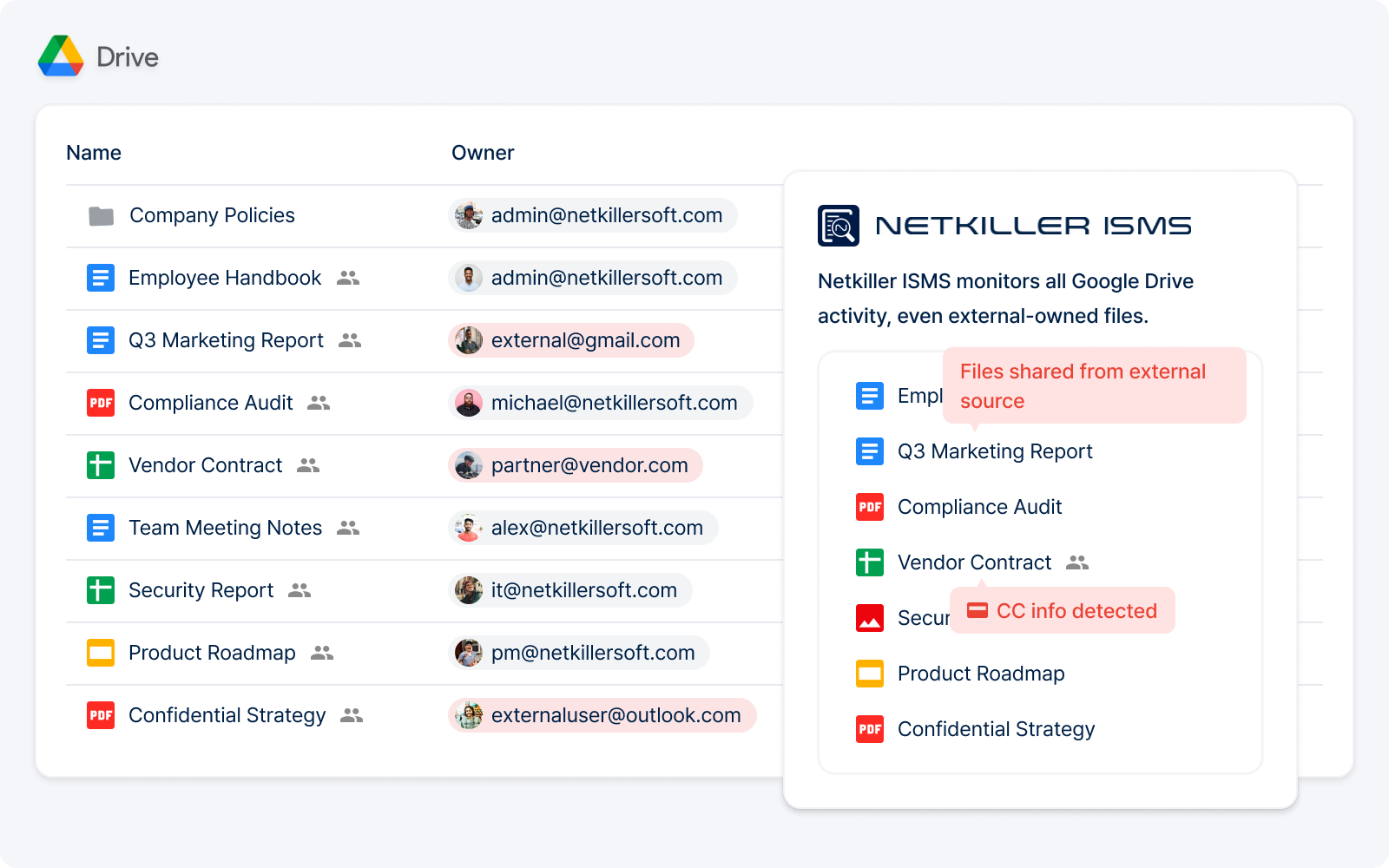The width and height of the screenshot is (1389, 868).
Task: Click the shared icon next to Vendor Contract in ISMS panel
Action: point(1076,562)
